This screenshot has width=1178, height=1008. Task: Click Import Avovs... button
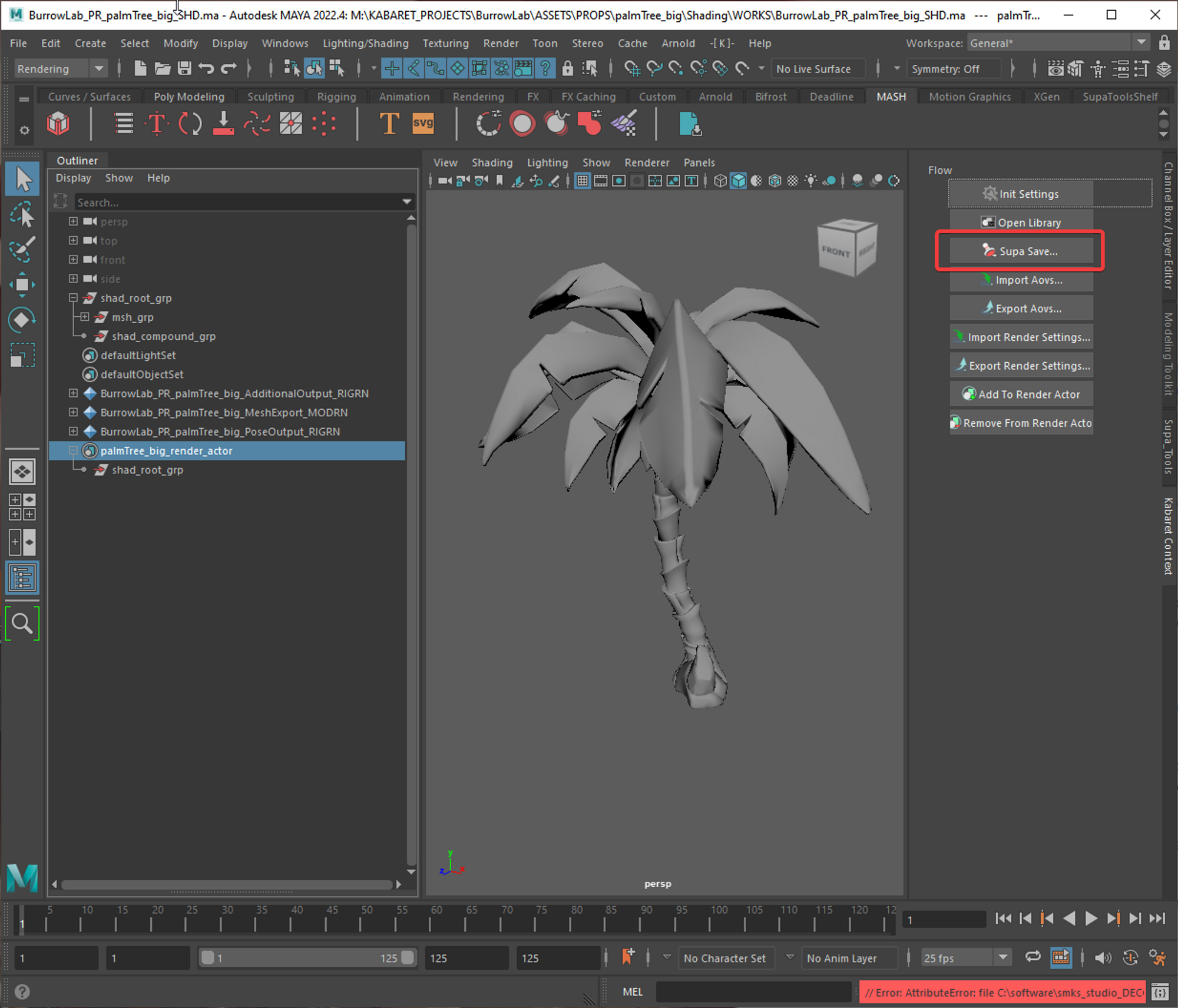tap(1021, 280)
